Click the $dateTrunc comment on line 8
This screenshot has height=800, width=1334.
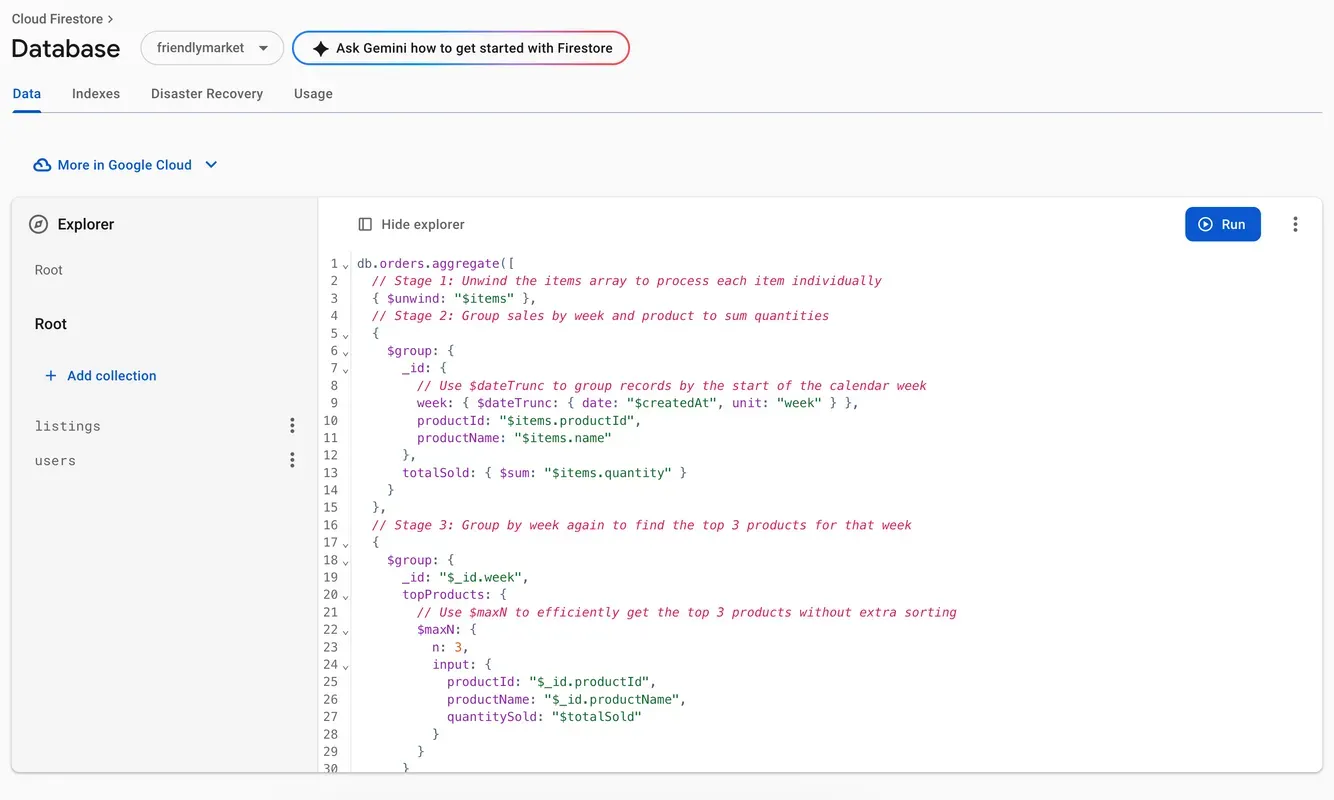(672, 386)
